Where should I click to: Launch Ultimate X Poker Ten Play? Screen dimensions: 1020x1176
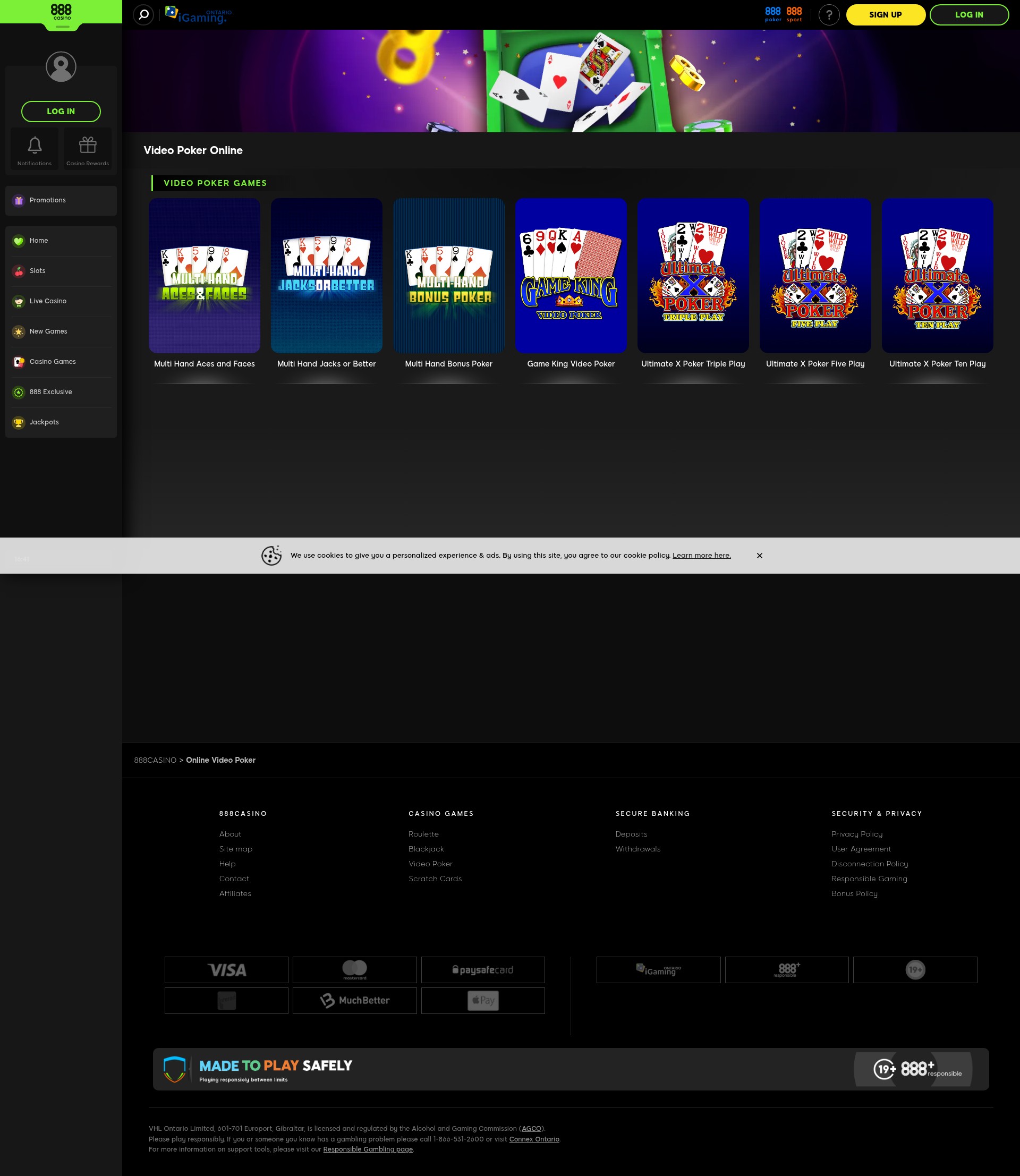click(938, 276)
